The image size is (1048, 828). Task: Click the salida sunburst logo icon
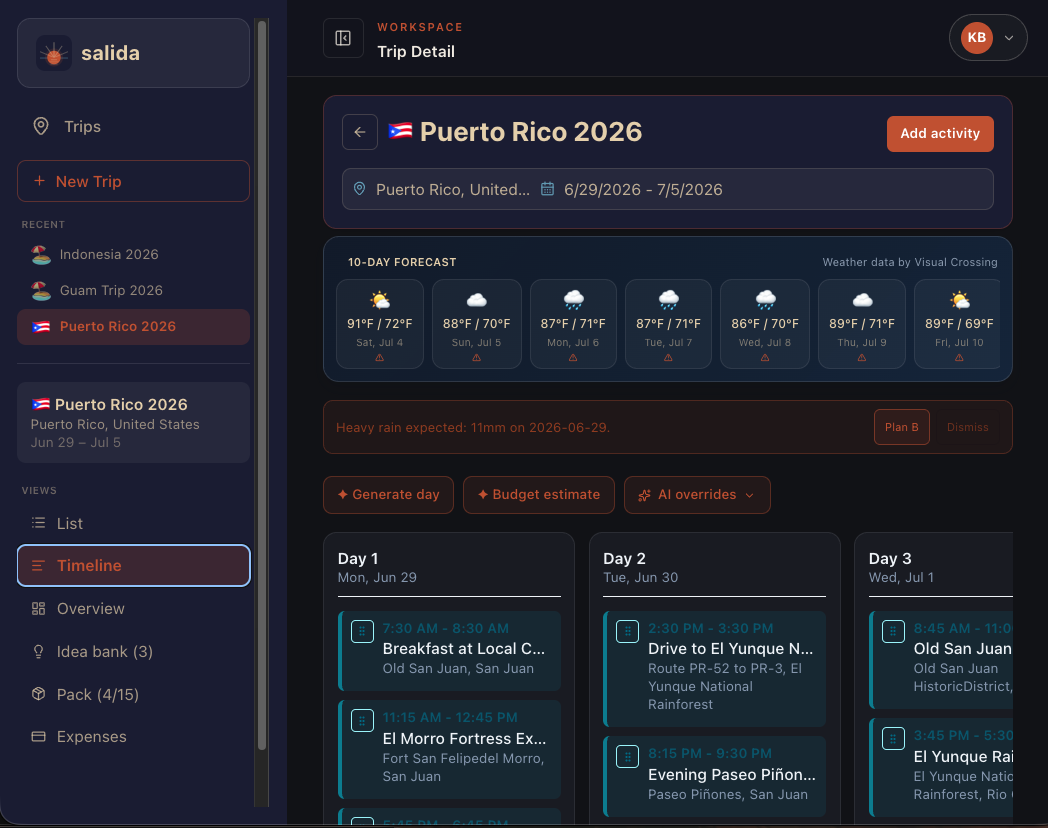pos(53,53)
